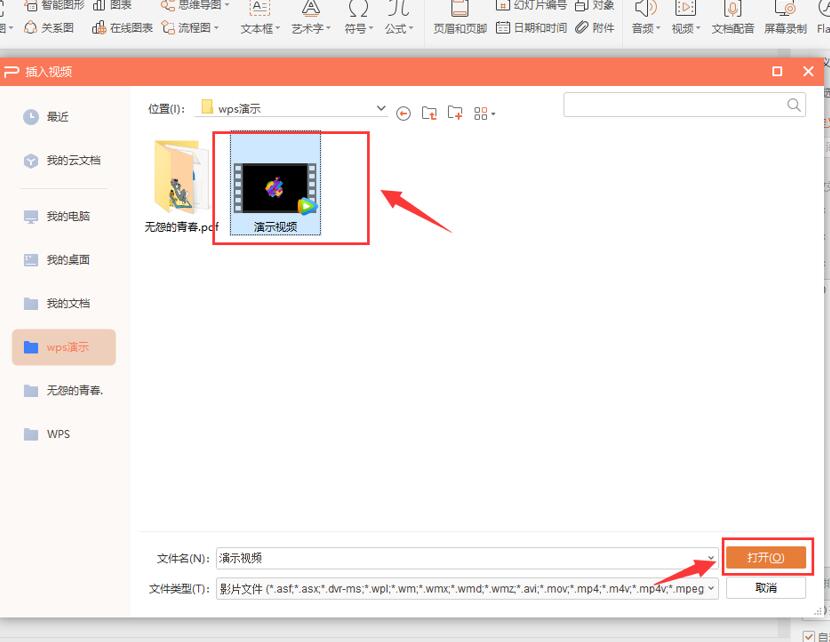
Task: Select the wps演示 sidebar folder
Action: coord(66,347)
